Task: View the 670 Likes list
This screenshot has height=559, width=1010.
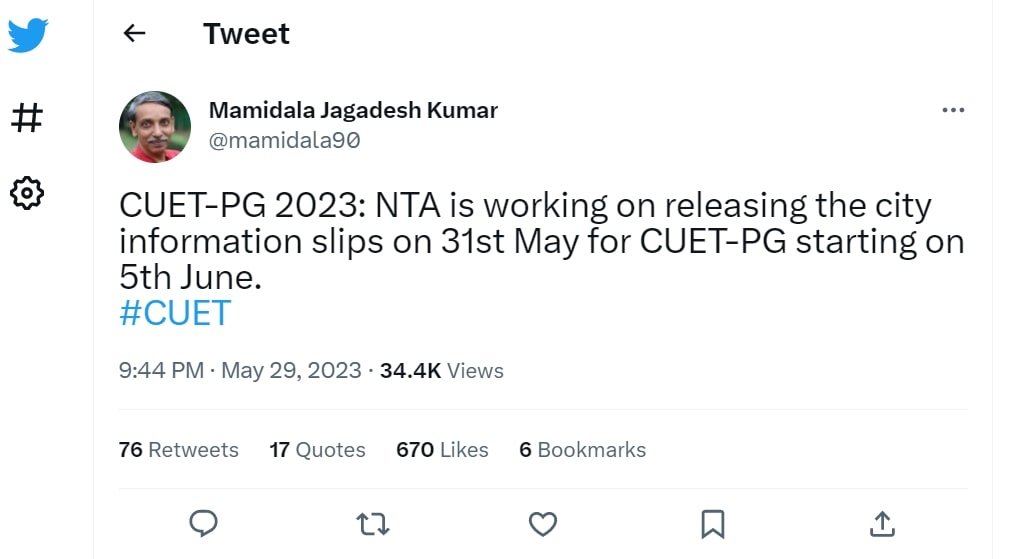Action: point(442,450)
